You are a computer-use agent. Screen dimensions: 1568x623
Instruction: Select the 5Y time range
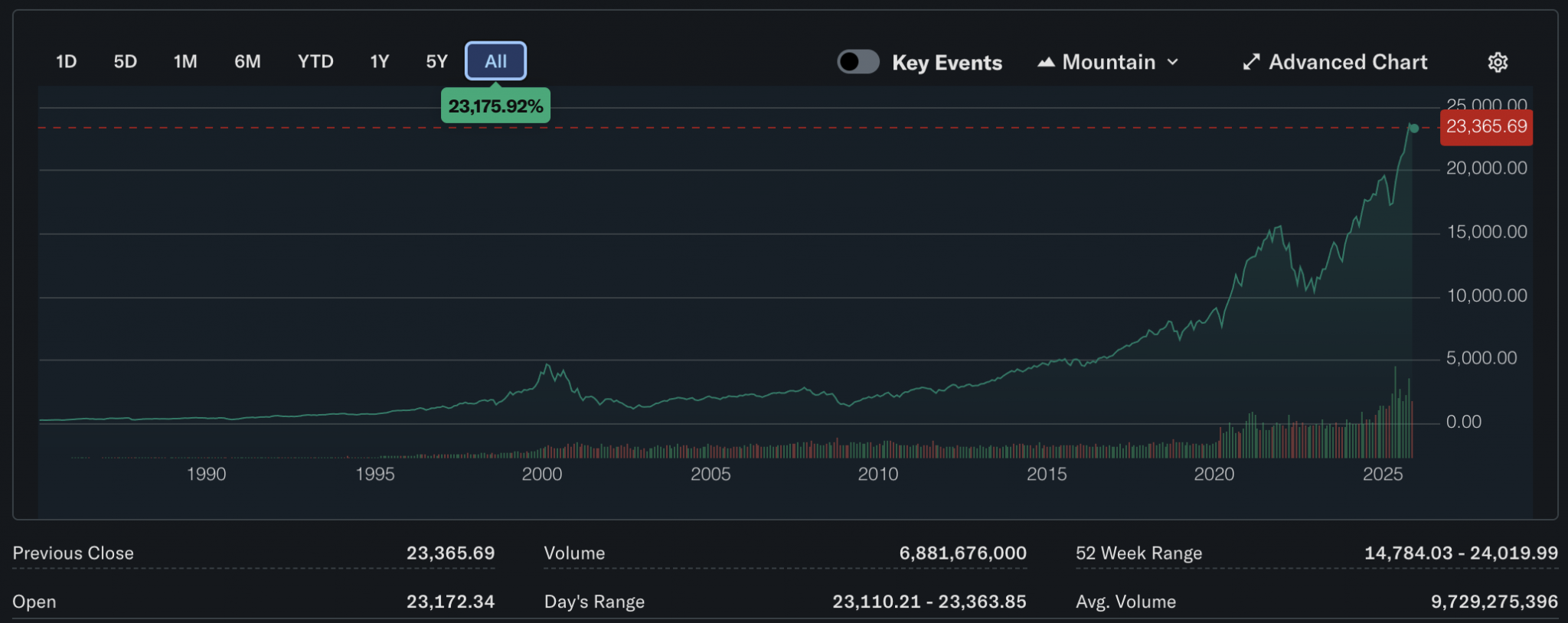(436, 61)
